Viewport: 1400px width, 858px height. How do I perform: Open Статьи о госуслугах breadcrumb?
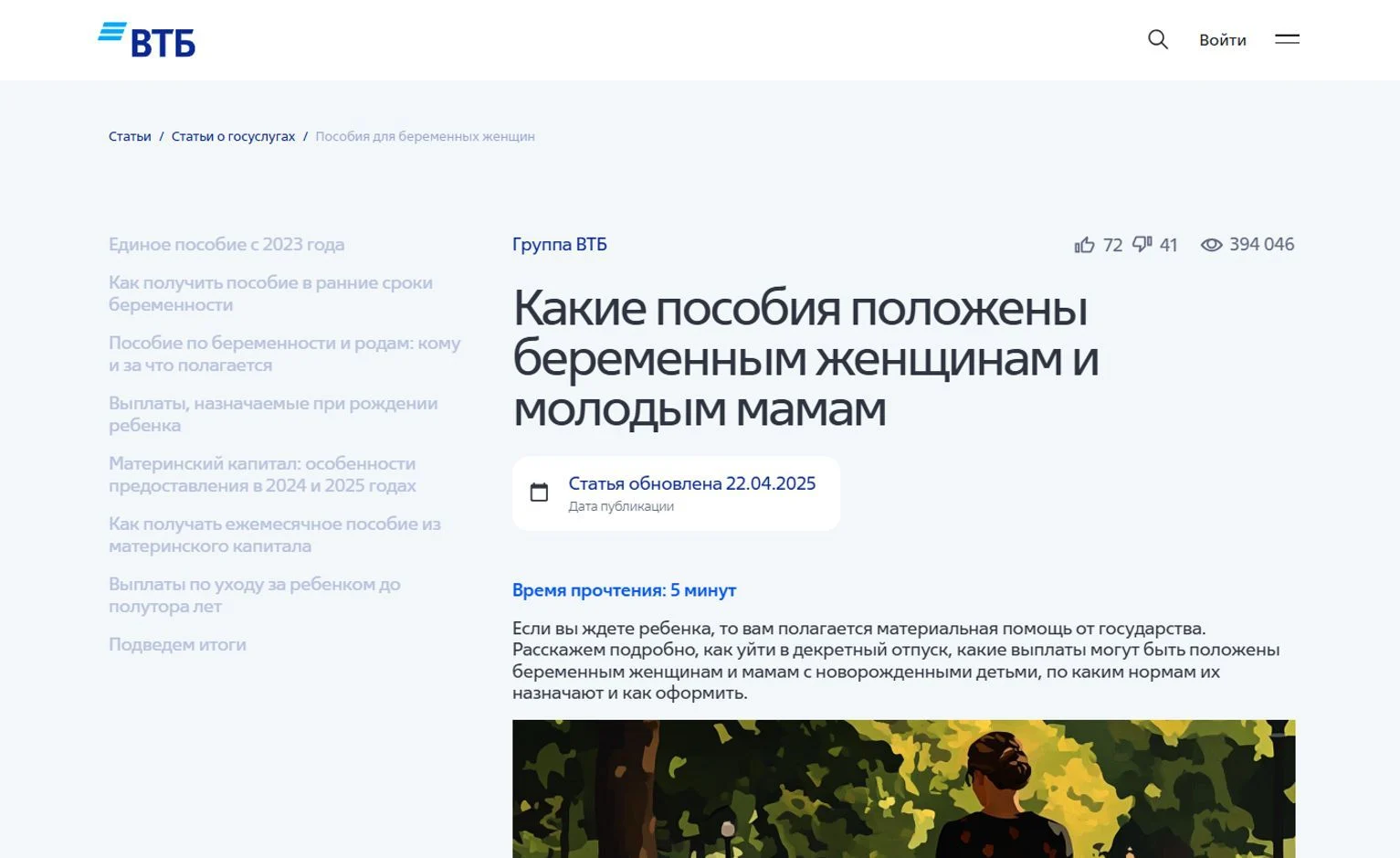233,136
